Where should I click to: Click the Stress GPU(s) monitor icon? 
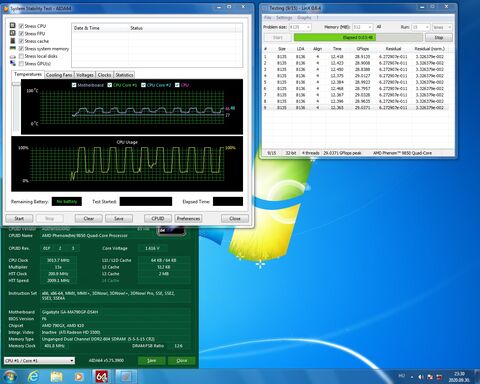click(x=13, y=64)
